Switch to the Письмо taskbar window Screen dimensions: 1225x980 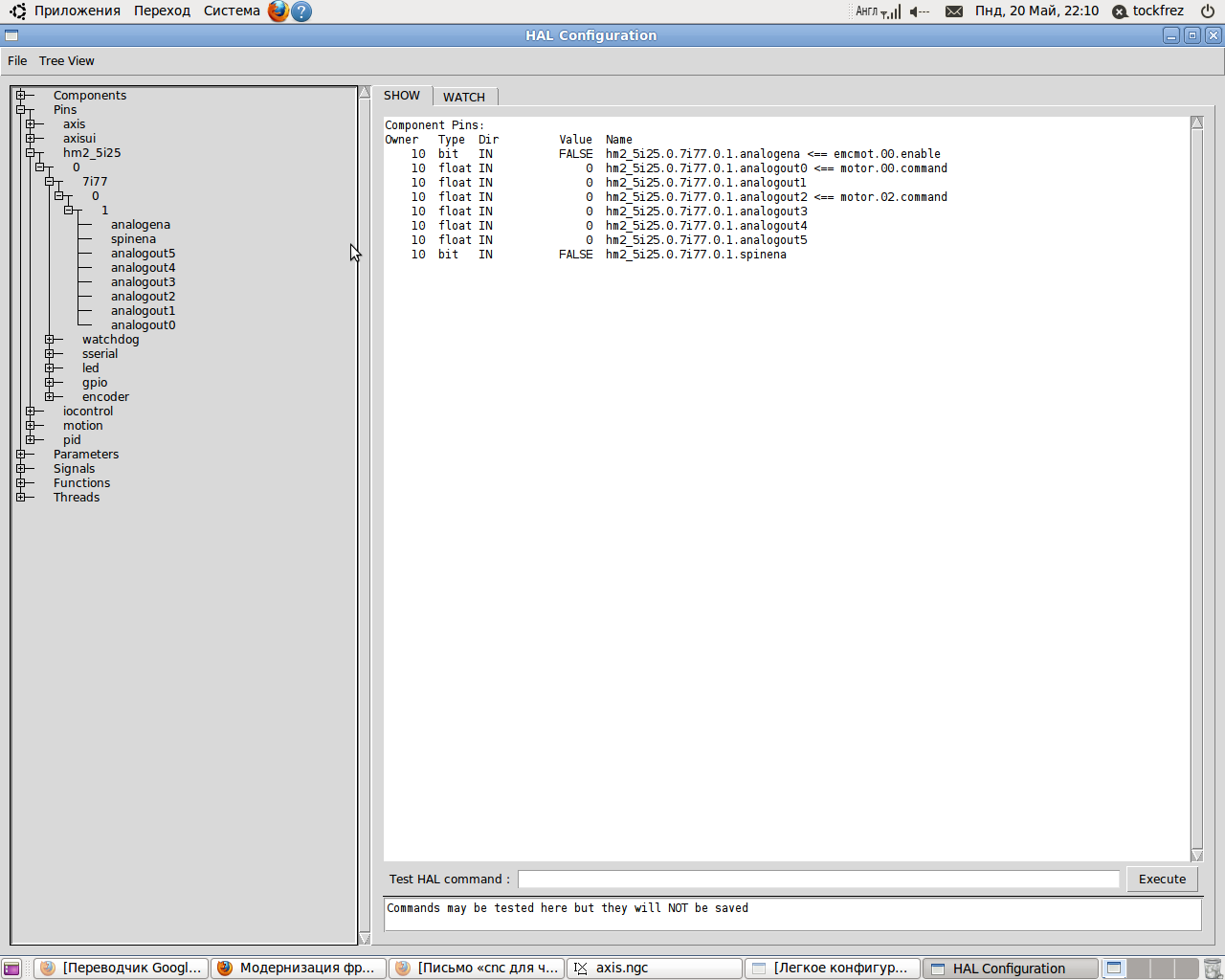coord(477,969)
